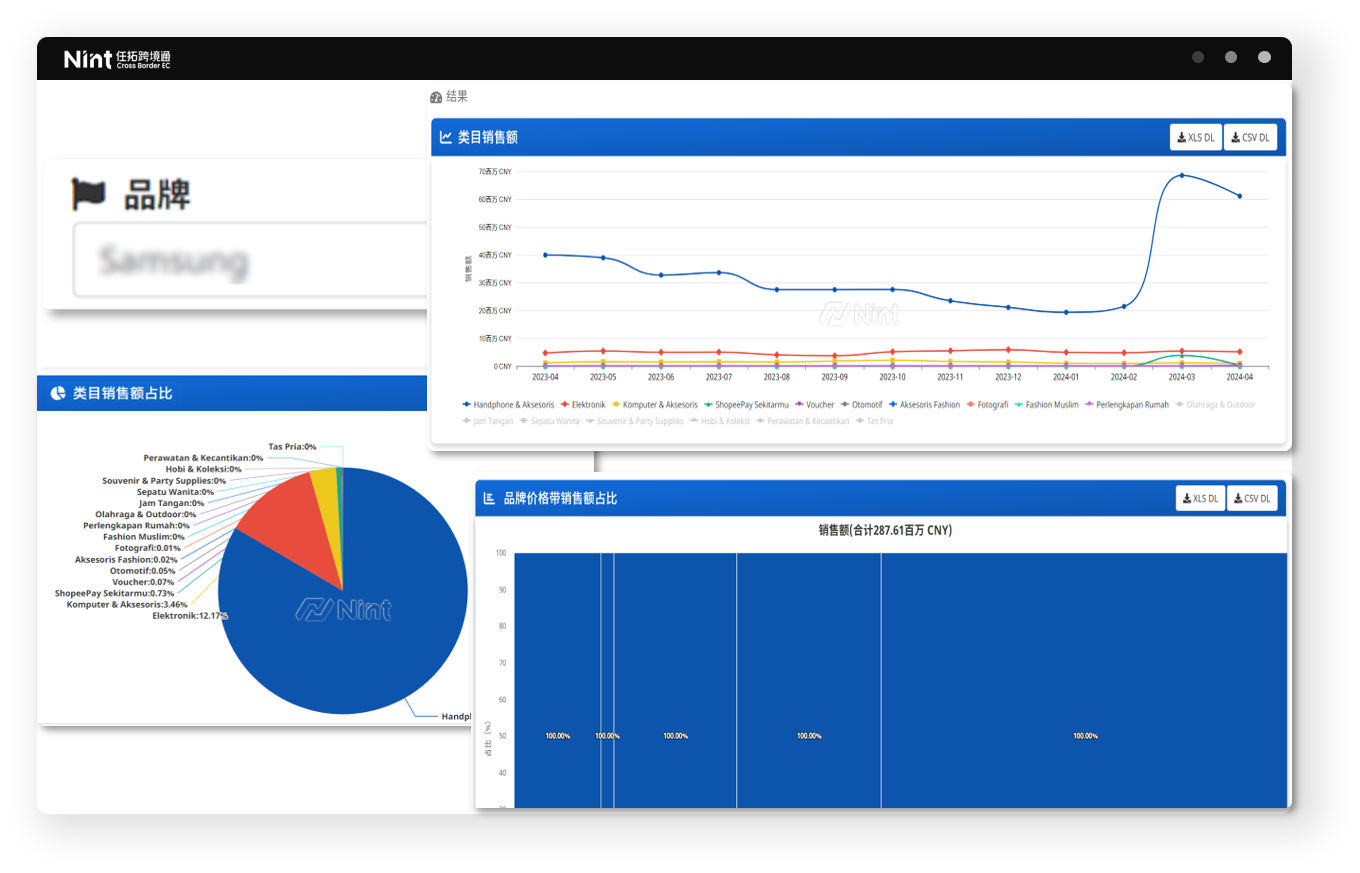Click the 2024-01 x-axis label
The width and height of the screenshot is (1360, 873).
coord(1066,377)
